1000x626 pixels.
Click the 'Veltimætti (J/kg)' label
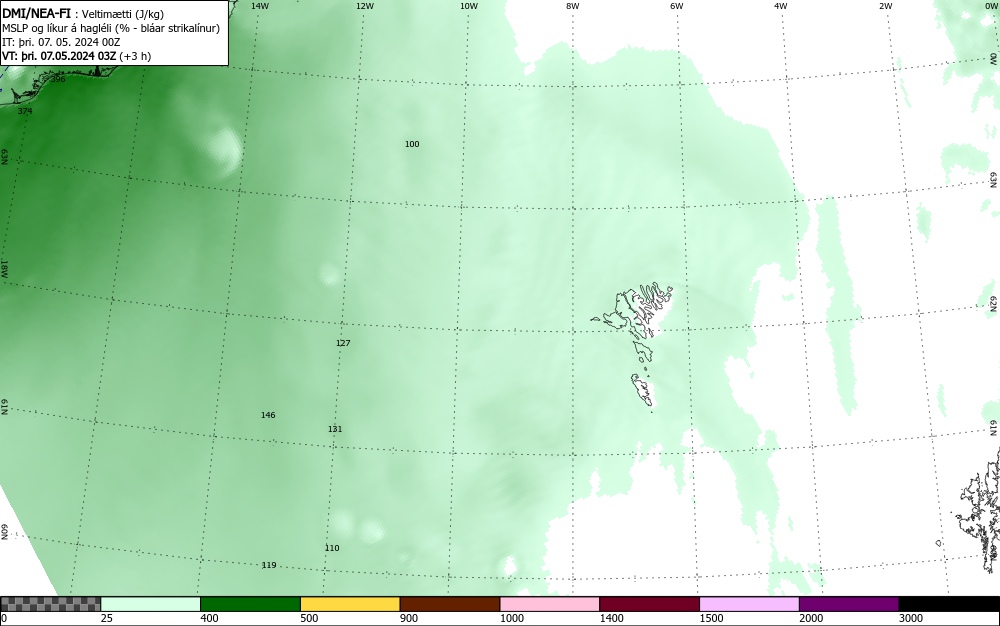tap(123, 15)
